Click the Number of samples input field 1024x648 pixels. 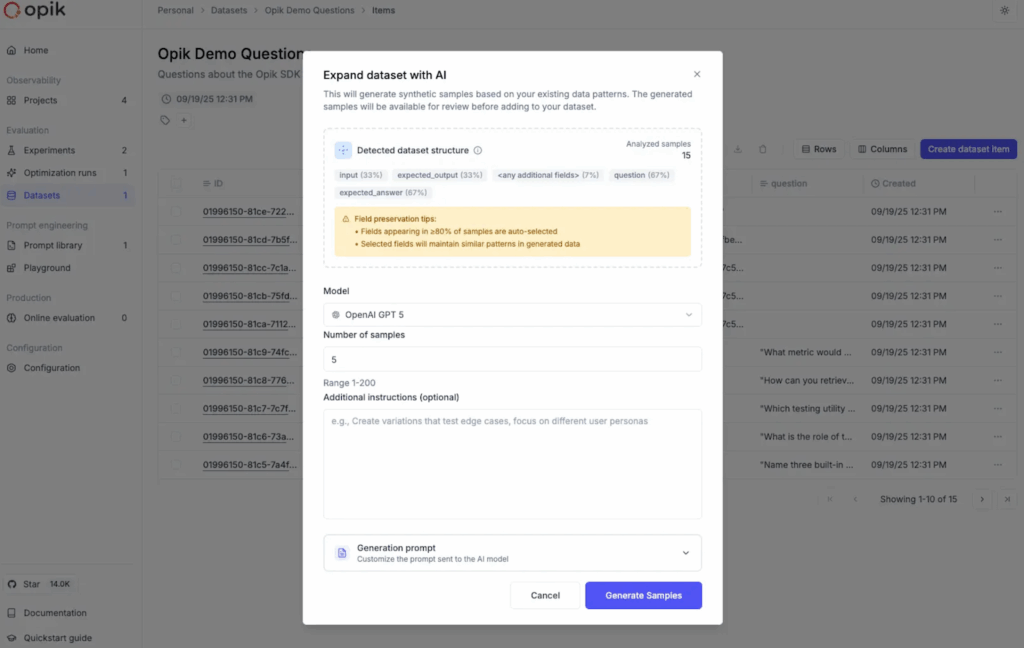point(512,360)
